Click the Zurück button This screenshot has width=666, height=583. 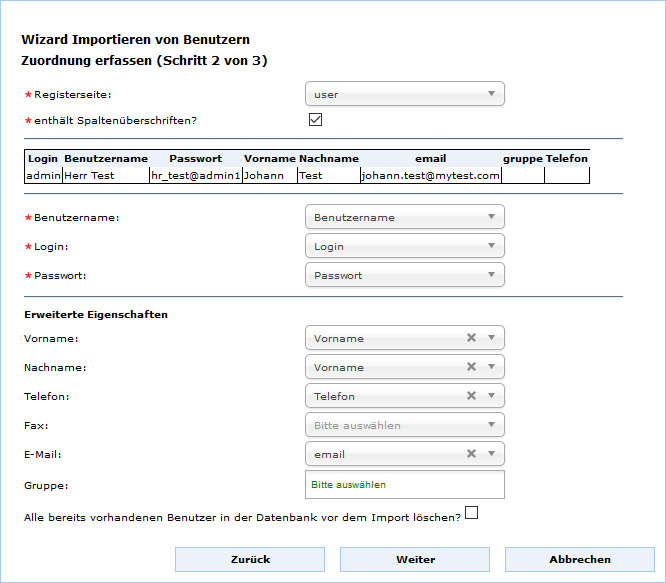click(x=250, y=559)
